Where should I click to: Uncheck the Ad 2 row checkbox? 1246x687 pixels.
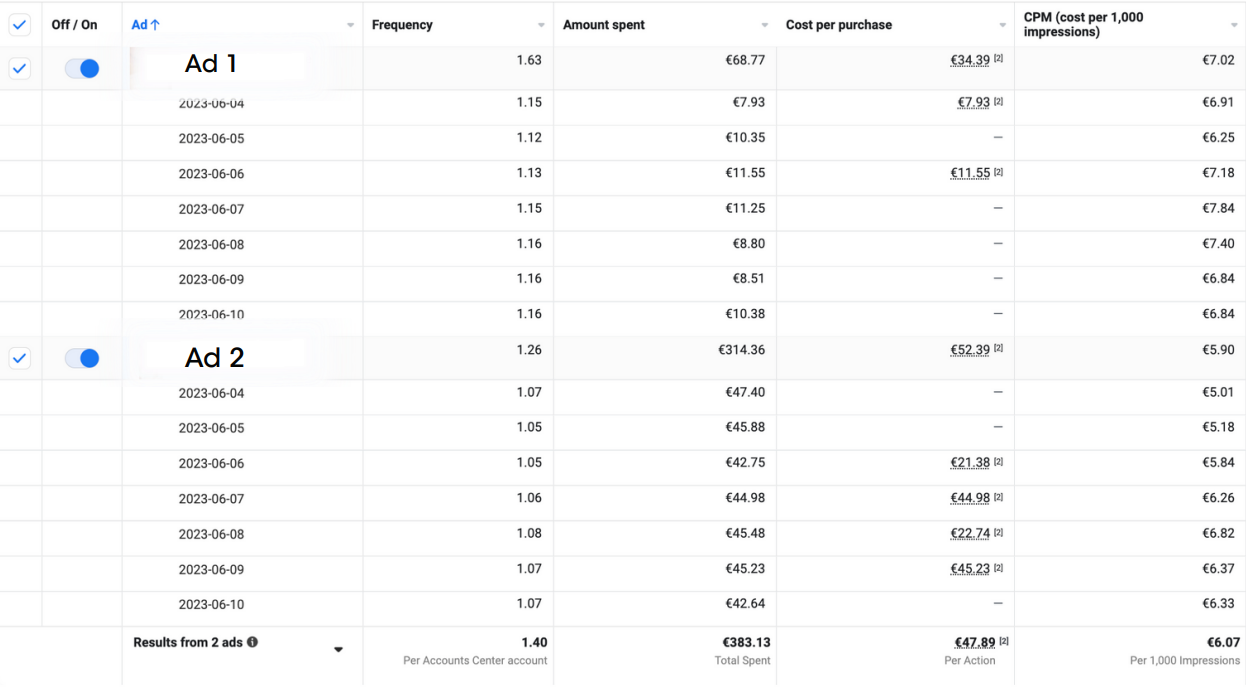tap(20, 357)
